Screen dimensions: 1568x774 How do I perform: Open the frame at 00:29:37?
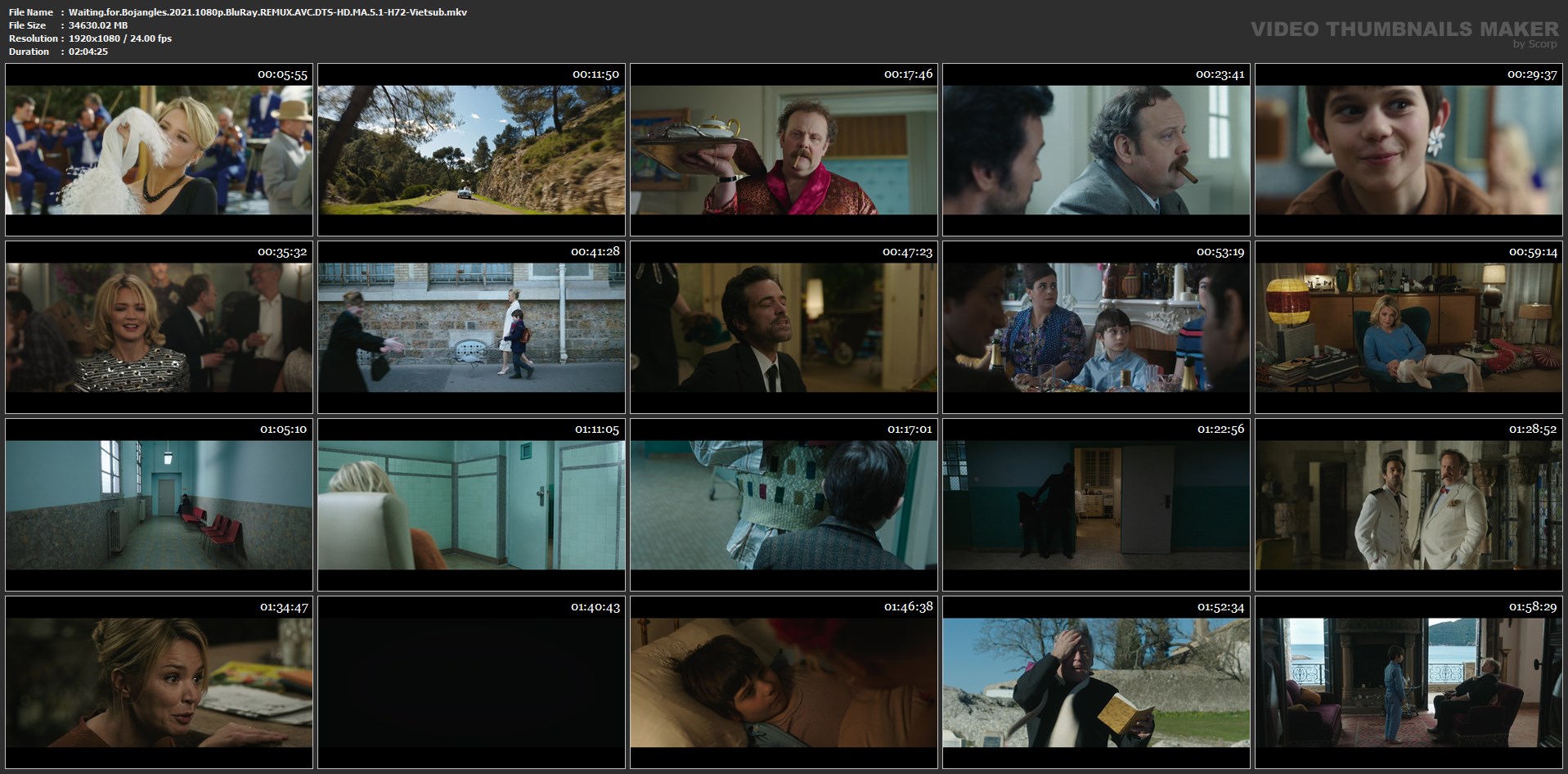coord(1409,150)
